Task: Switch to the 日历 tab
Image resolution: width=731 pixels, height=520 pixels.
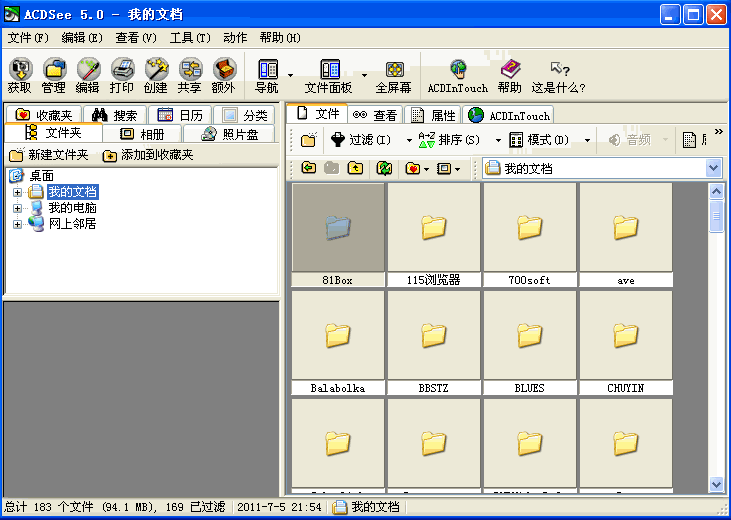Action: click(180, 115)
